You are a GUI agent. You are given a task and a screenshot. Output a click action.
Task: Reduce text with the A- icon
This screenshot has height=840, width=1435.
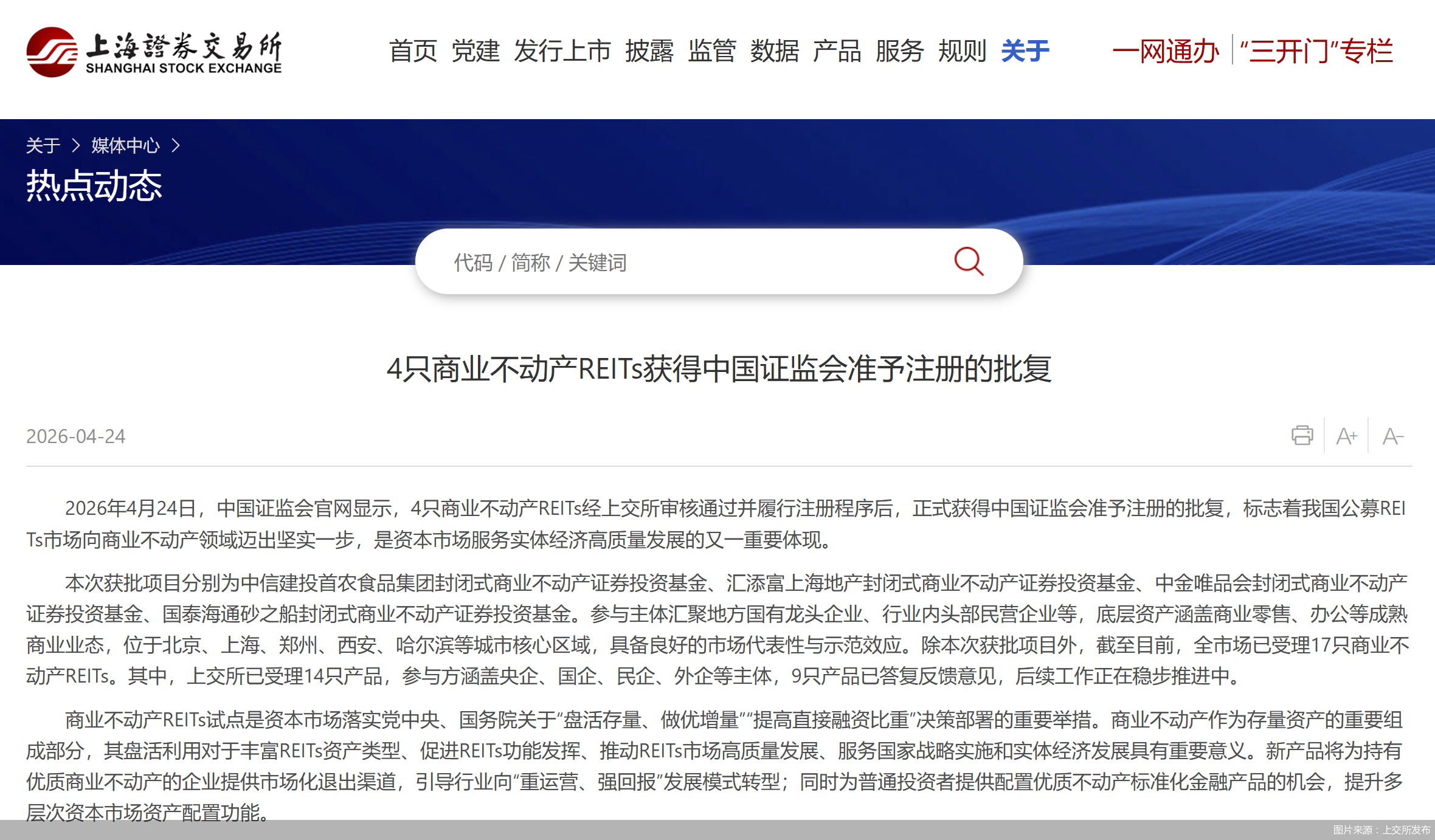(1392, 435)
